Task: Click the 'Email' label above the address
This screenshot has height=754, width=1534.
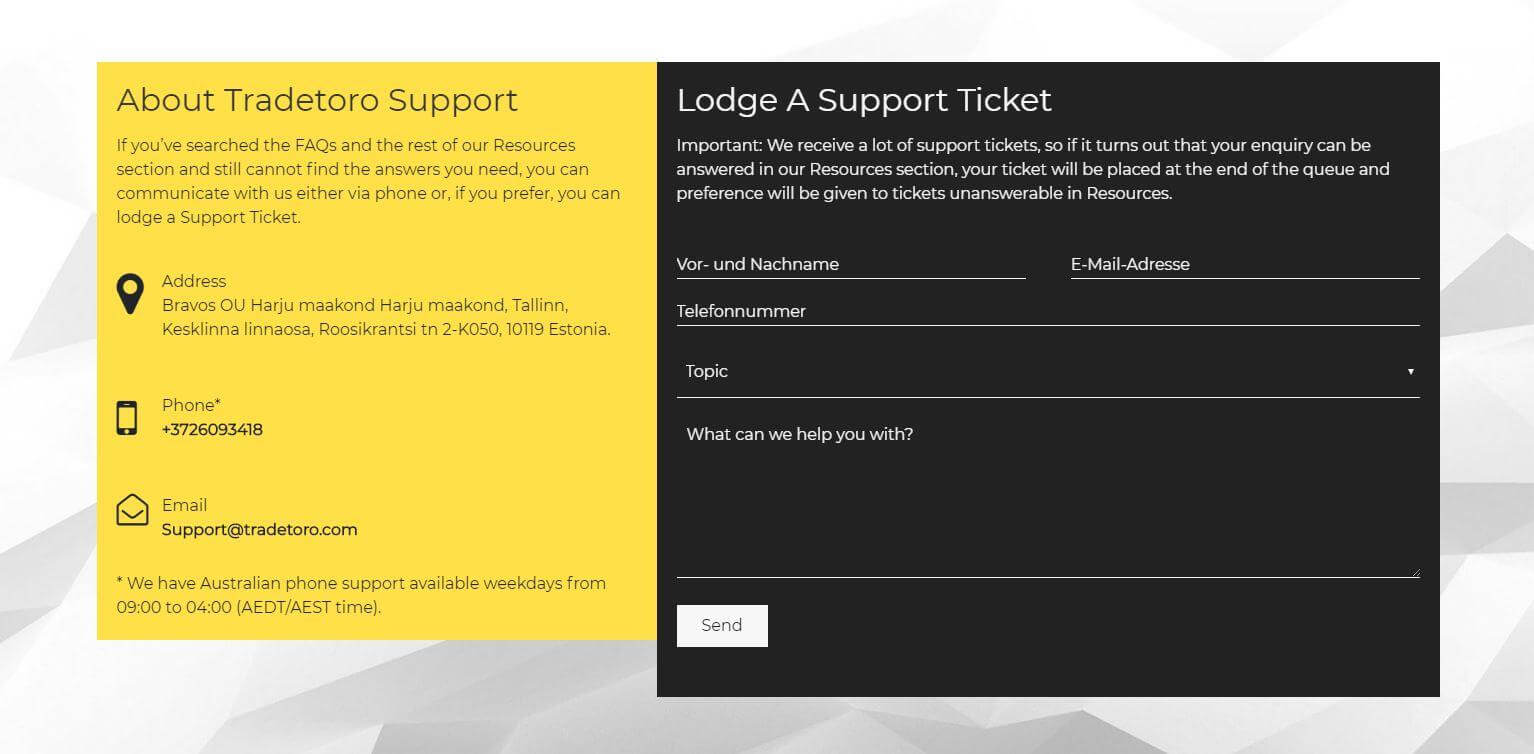Action: coord(185,505)
